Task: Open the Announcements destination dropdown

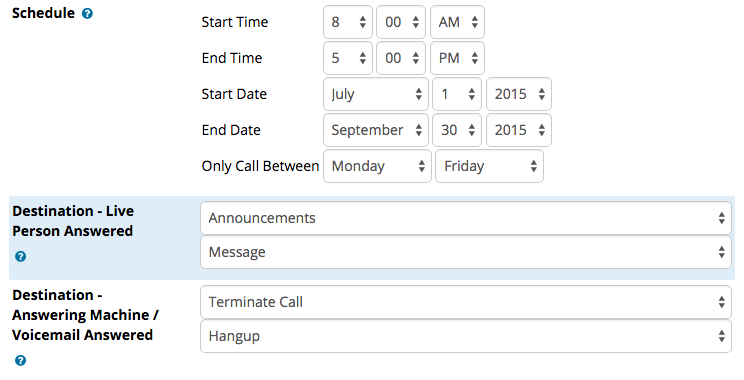Action: (466, 218)
